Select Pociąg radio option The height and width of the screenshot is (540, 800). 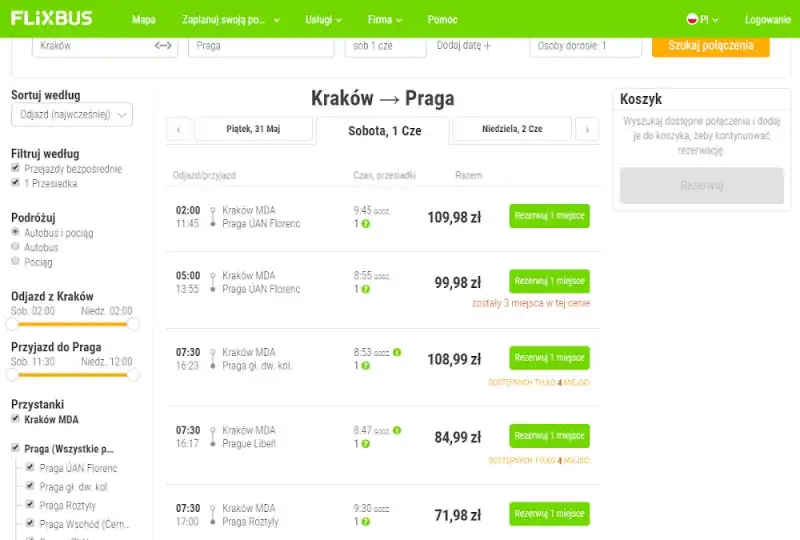[15, 261]
